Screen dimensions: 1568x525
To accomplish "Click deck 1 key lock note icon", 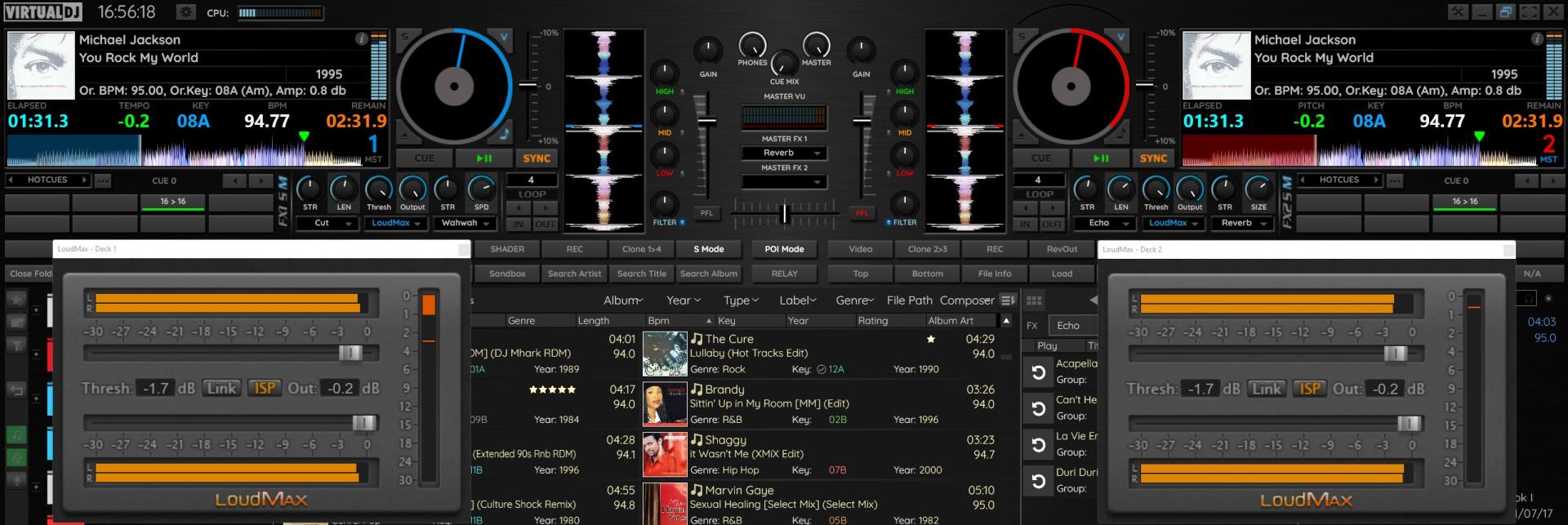I will pyautogui.click(x=505, y=135).
